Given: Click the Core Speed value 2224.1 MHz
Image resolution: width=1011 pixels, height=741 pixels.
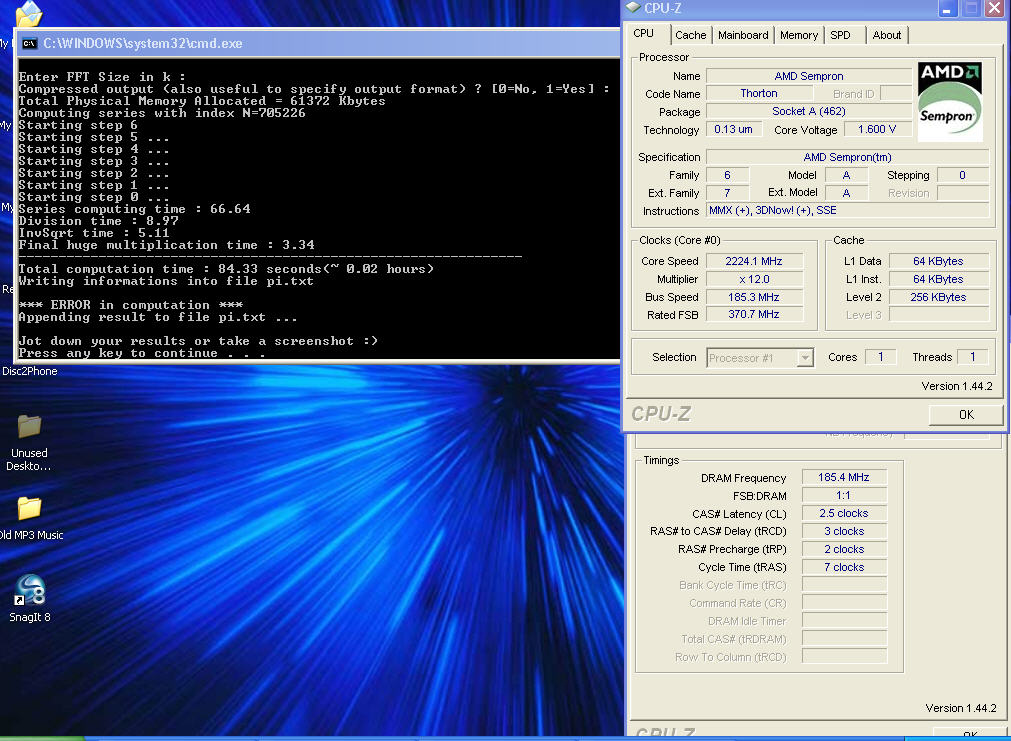Looking at the screenshot, I should [754, 261].
